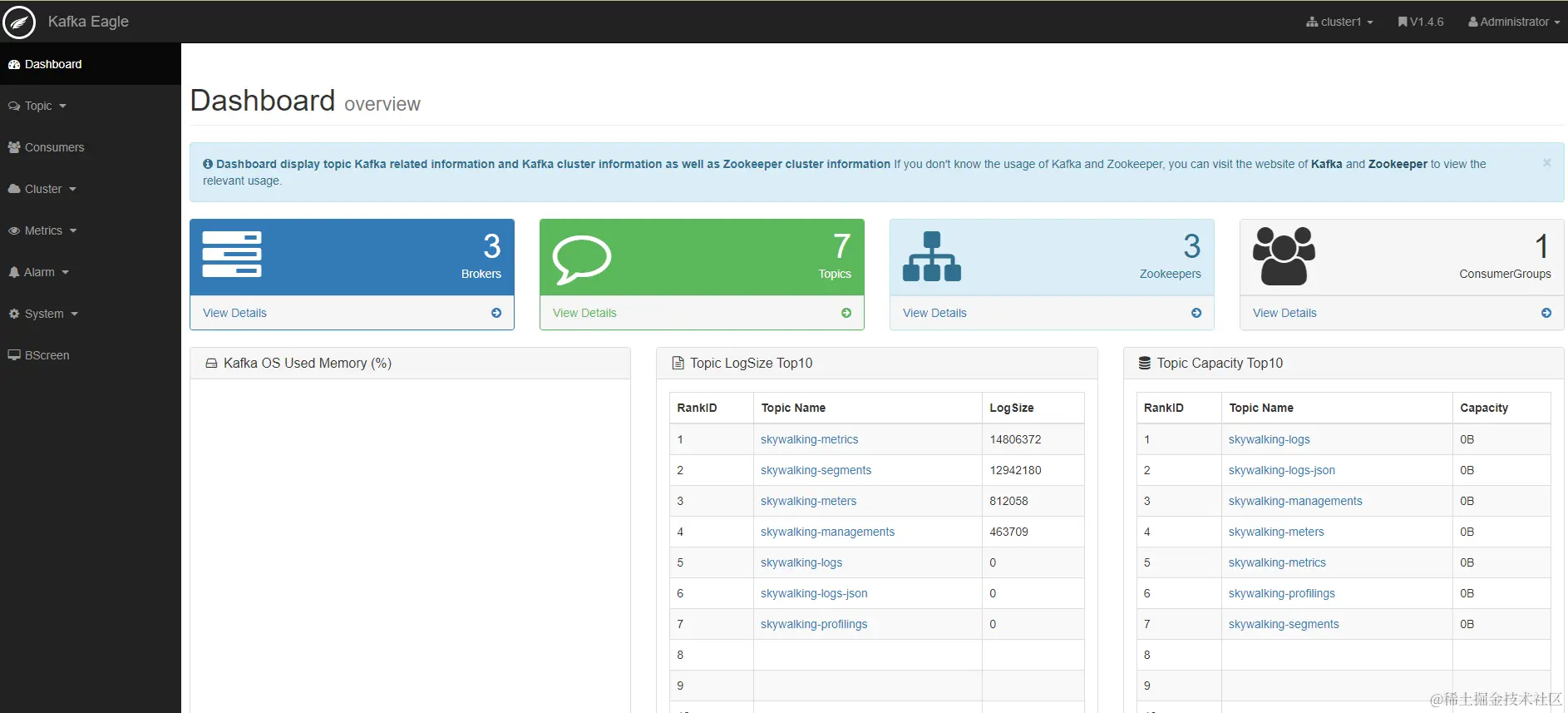
Task: Open skywalking-meters in Capacity table
Action: 1276,532
